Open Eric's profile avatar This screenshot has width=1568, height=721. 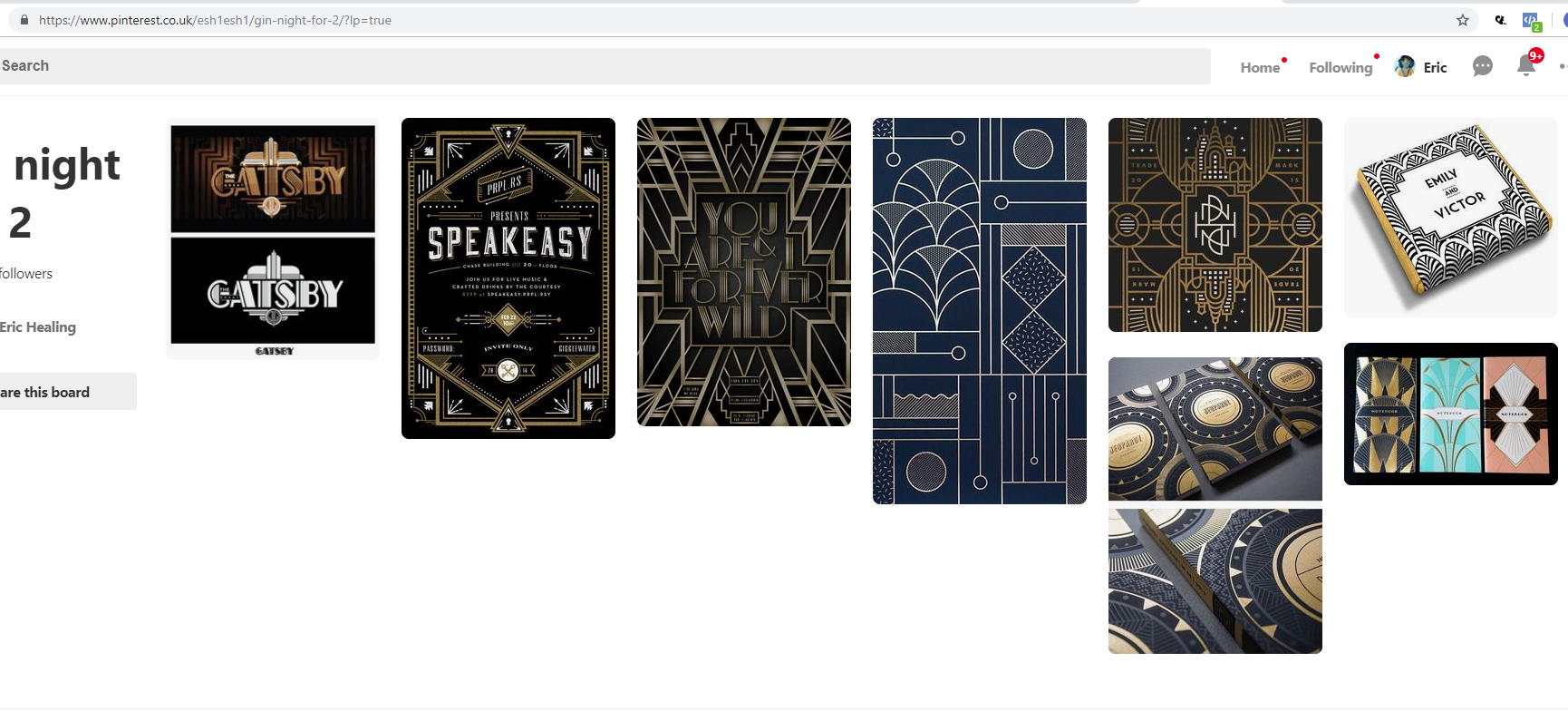pyautogui.click(x=1405, y=66)
